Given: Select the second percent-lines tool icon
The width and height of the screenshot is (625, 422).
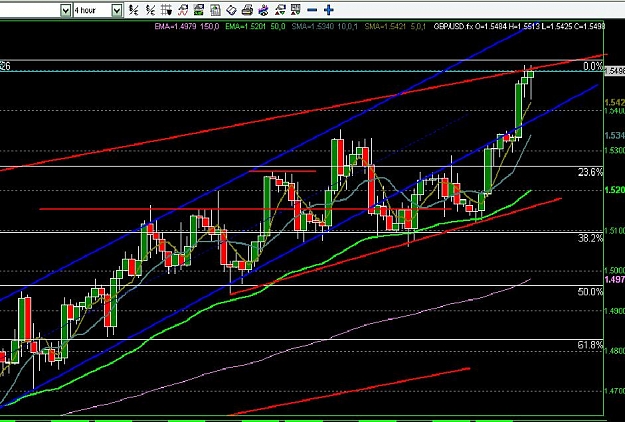Looking at the screenshot, I should coord(150,10).
